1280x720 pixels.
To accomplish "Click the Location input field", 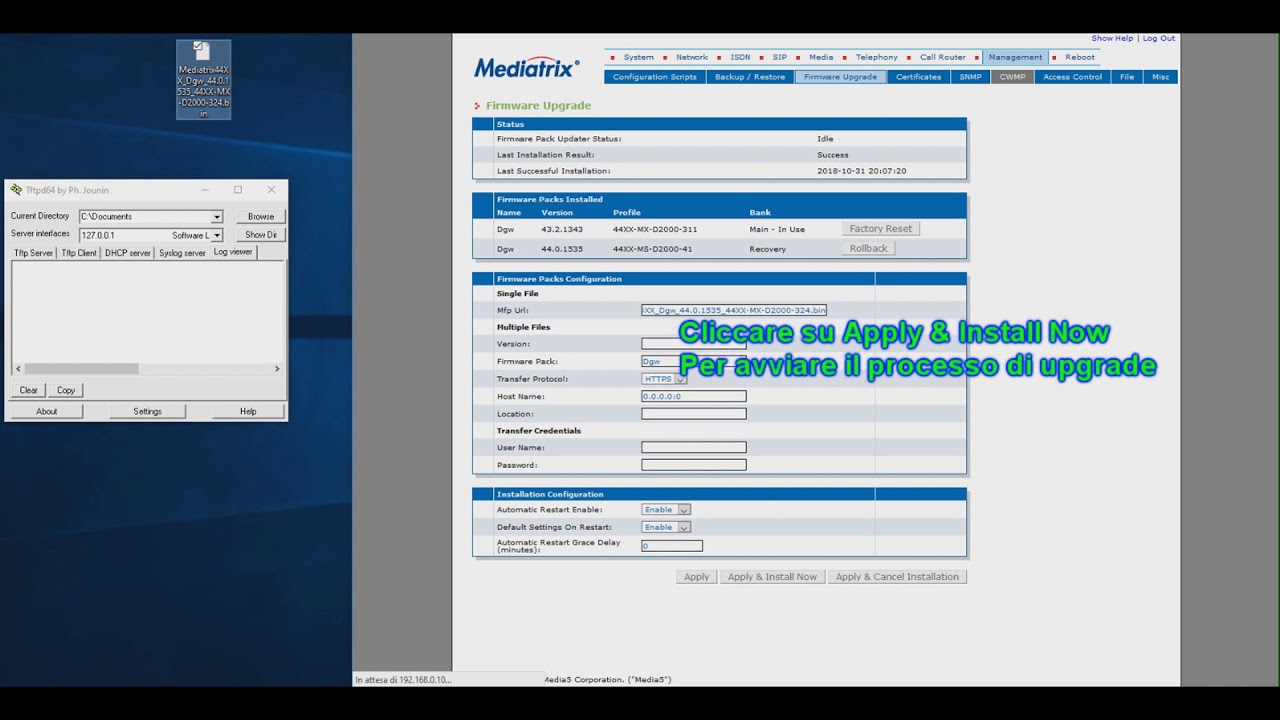I will pos(694,414).
